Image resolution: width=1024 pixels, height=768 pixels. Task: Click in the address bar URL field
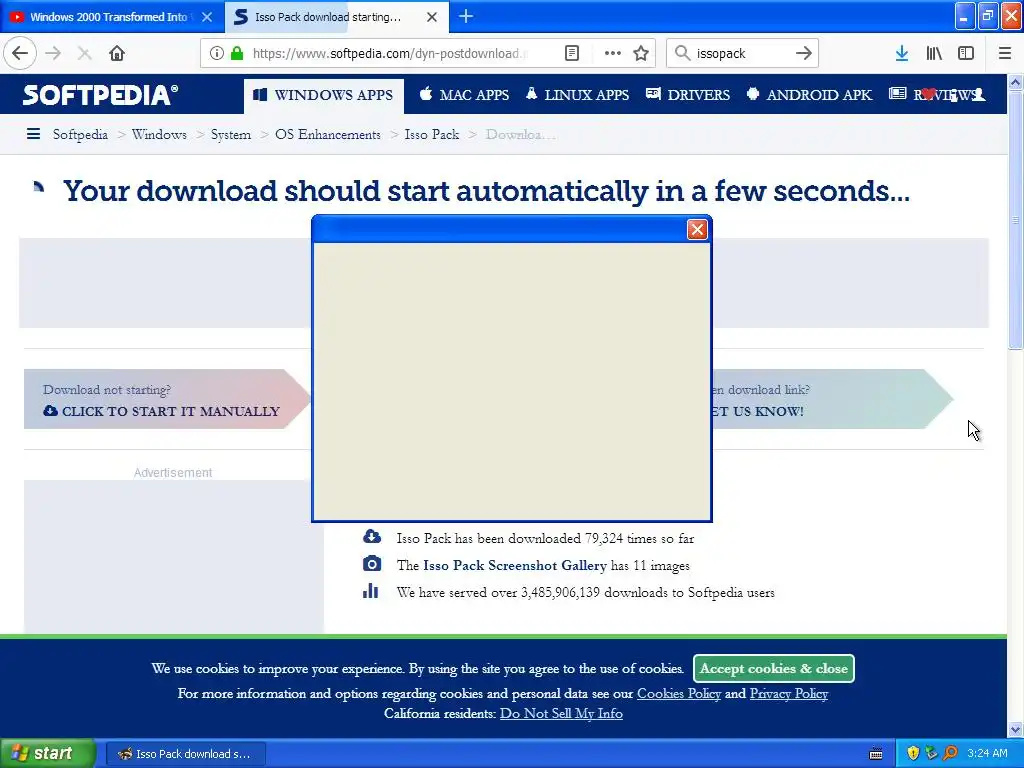pos(389,53)
